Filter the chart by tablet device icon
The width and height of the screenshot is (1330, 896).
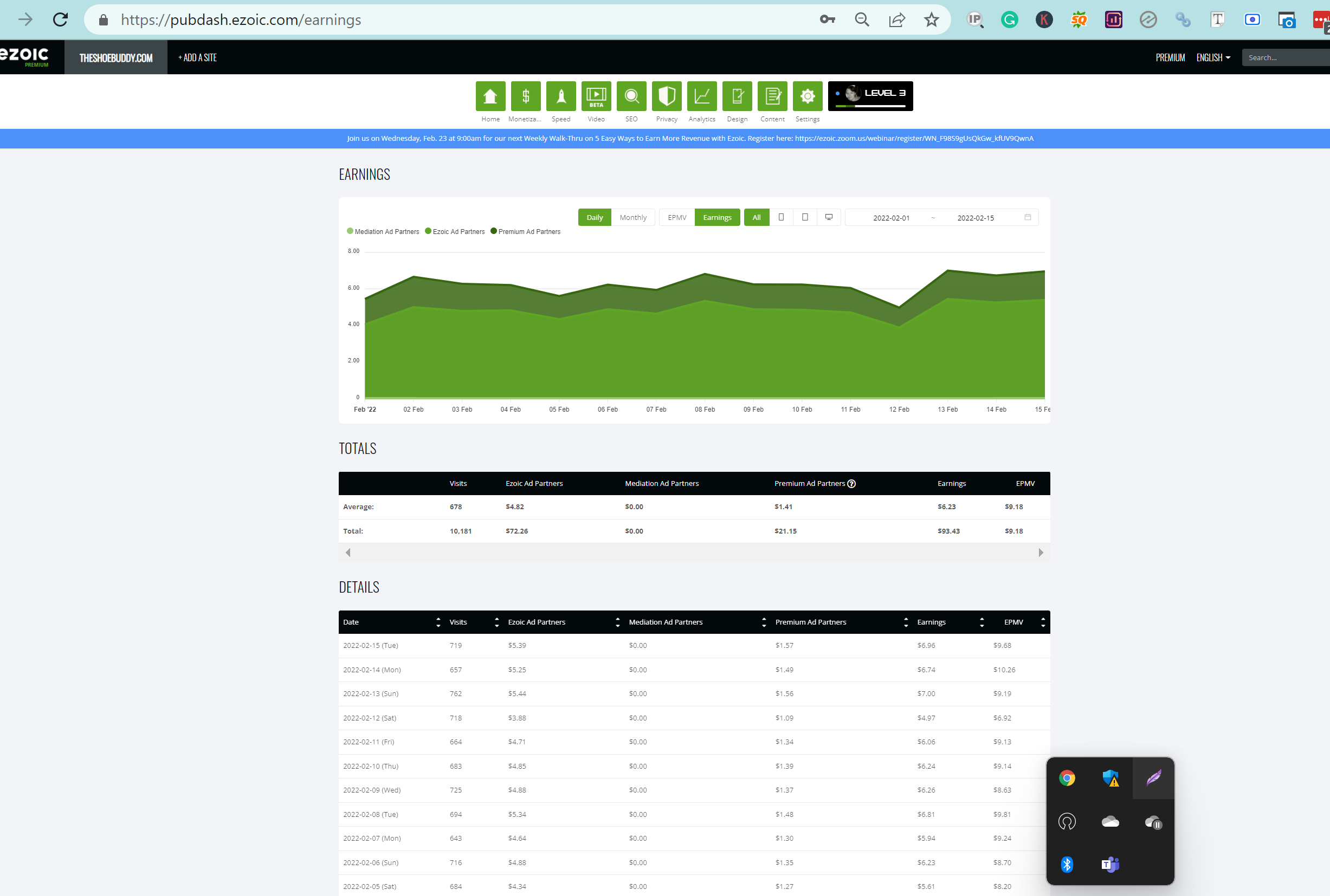pyautogui.click(x=805, y=217)
